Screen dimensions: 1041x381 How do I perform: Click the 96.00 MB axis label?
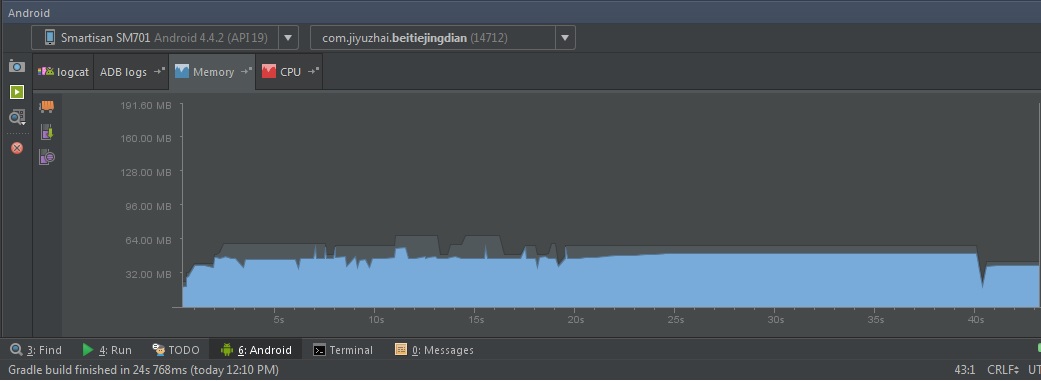pos(149,206)
